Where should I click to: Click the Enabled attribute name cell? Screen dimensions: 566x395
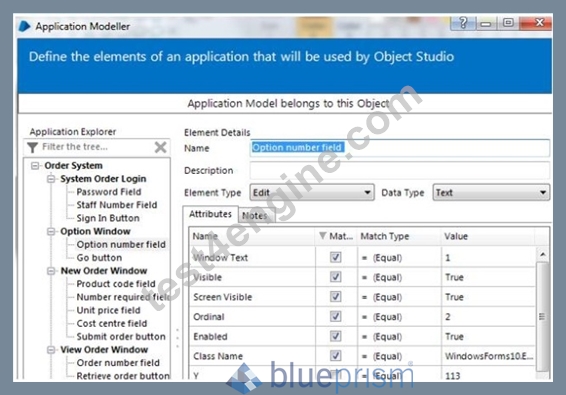click(x=252, y=337)
